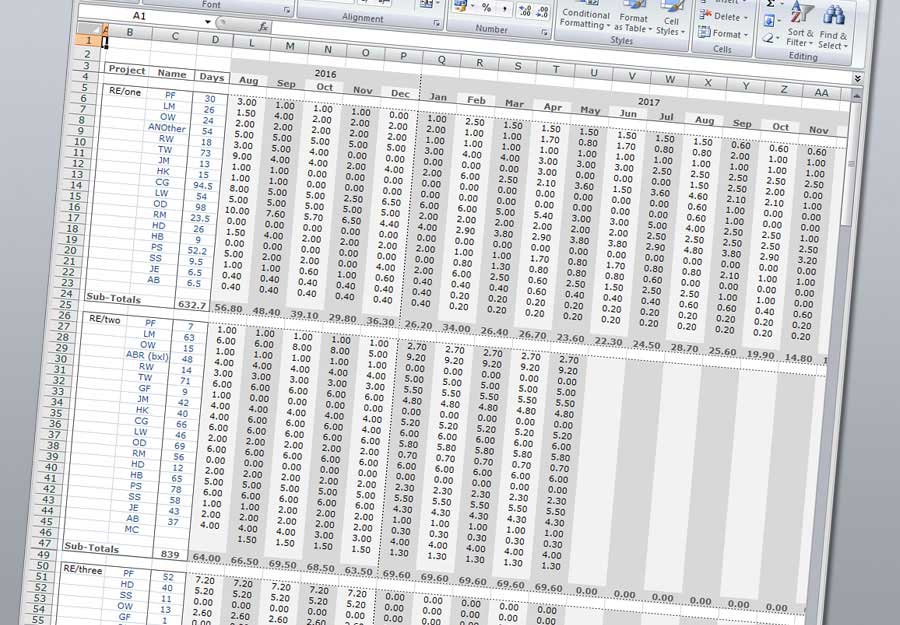900x625 pixels.
Task: Click the Clear eraser icon
Action: point(768,38)
